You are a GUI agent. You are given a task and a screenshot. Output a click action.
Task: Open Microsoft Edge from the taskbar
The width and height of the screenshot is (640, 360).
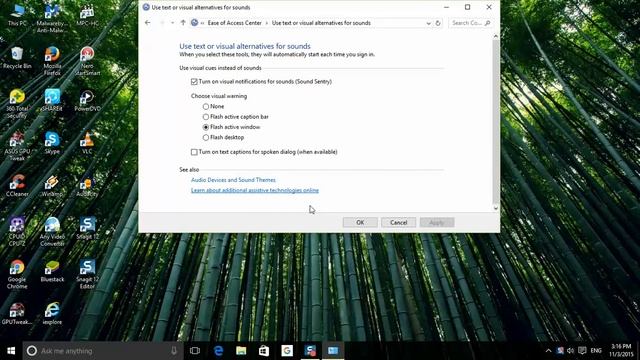coord(218,351)
